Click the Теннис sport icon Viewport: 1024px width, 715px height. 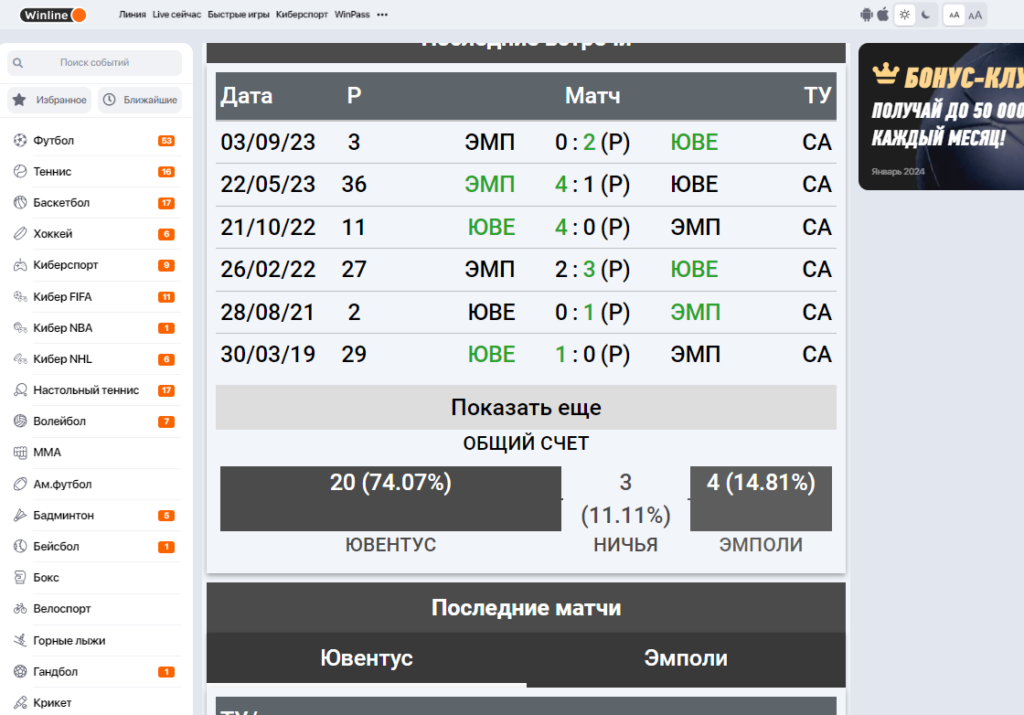tap(20, 172)
